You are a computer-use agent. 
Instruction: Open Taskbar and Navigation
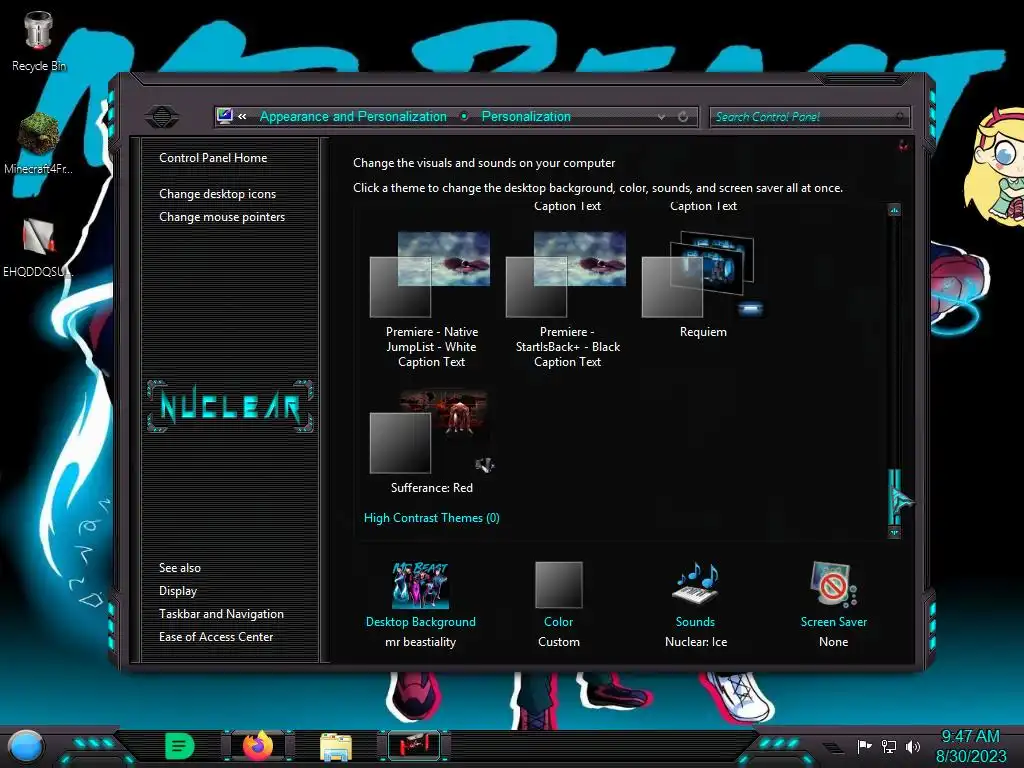click(x=221, y=614)
